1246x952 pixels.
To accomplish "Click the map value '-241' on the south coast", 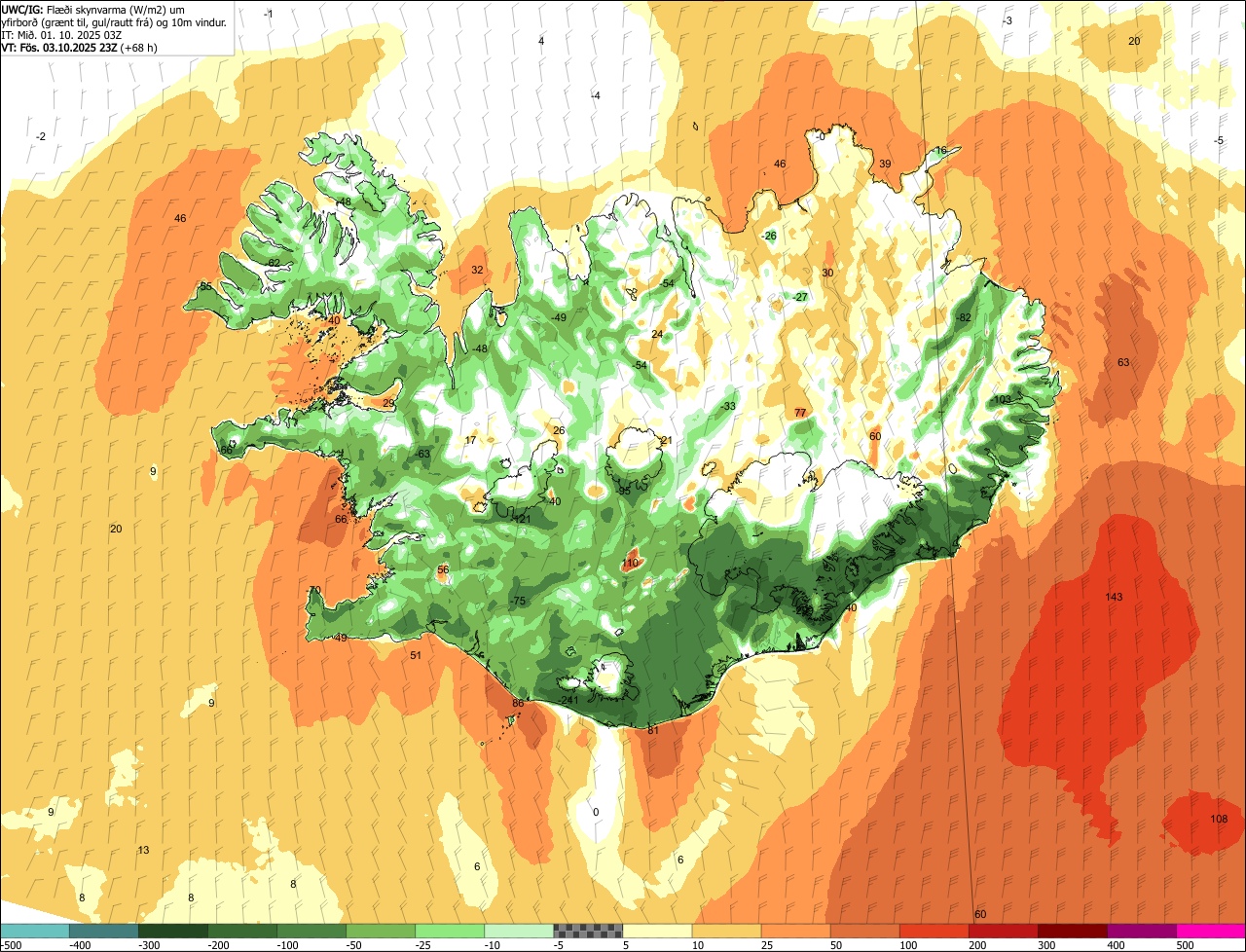I will click(x=569, y=700).
